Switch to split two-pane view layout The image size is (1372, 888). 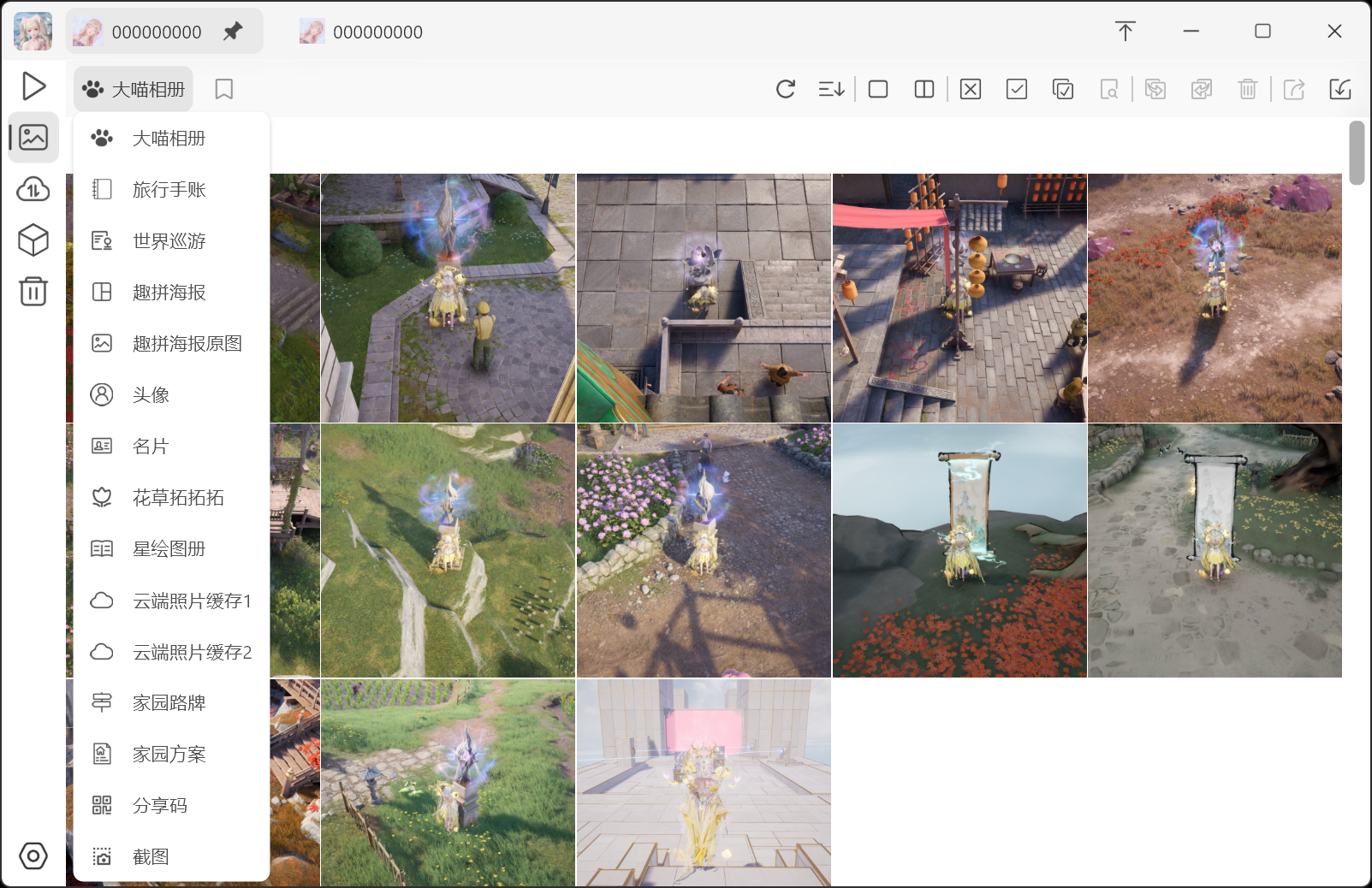point(924,89)
